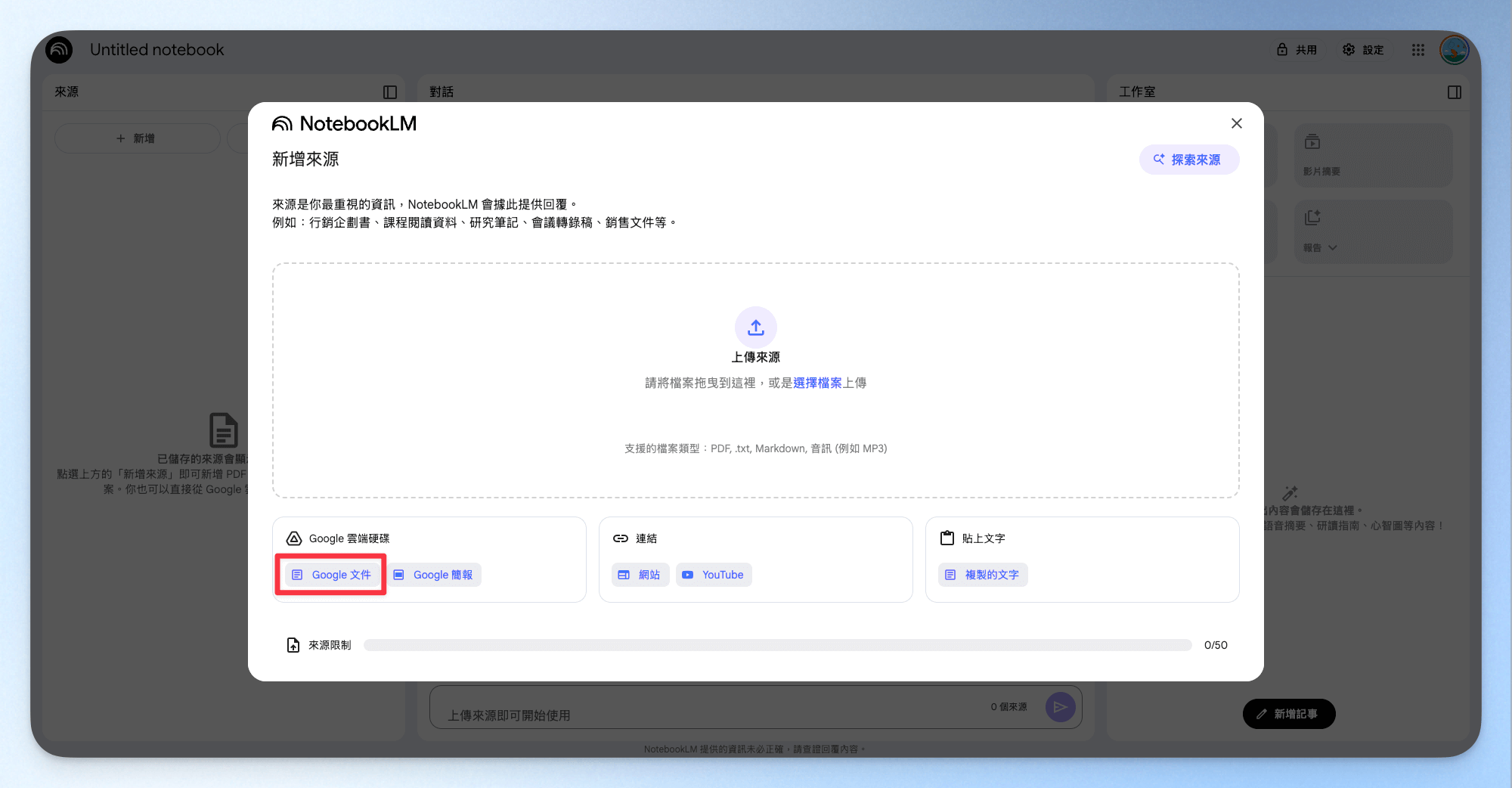Choose Google 簡報 as source
The image size is (1512, 788).
[x=434, y=575]
